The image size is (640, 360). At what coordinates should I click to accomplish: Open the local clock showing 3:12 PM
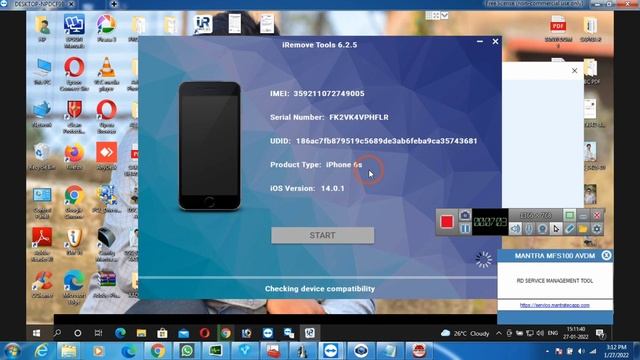point(616,351)
